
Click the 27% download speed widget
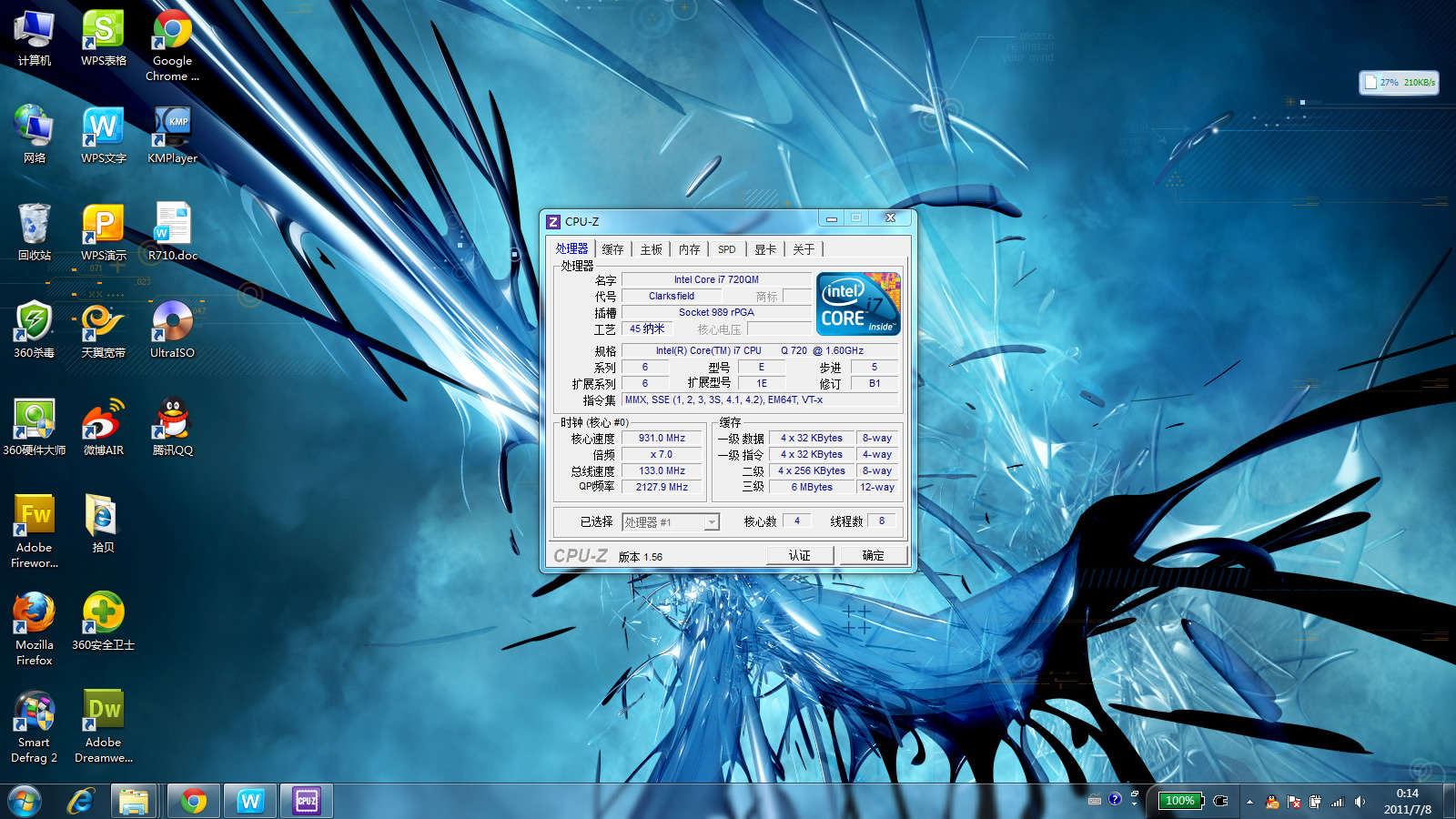(1400, 82)
